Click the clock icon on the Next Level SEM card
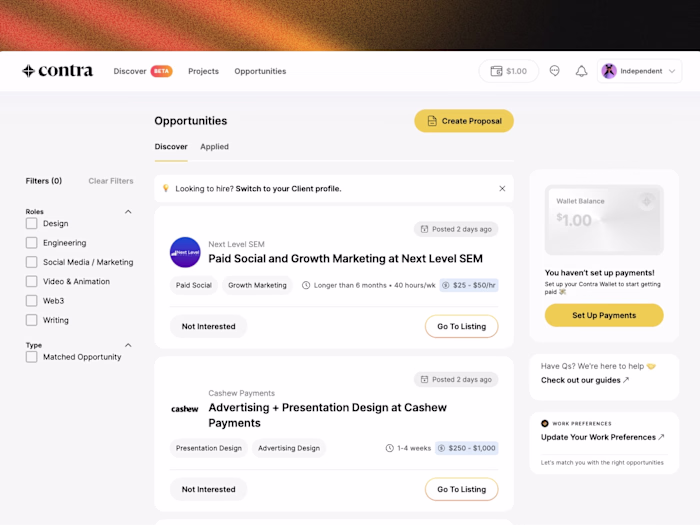700x525 pixels. [x=306, y=285]
